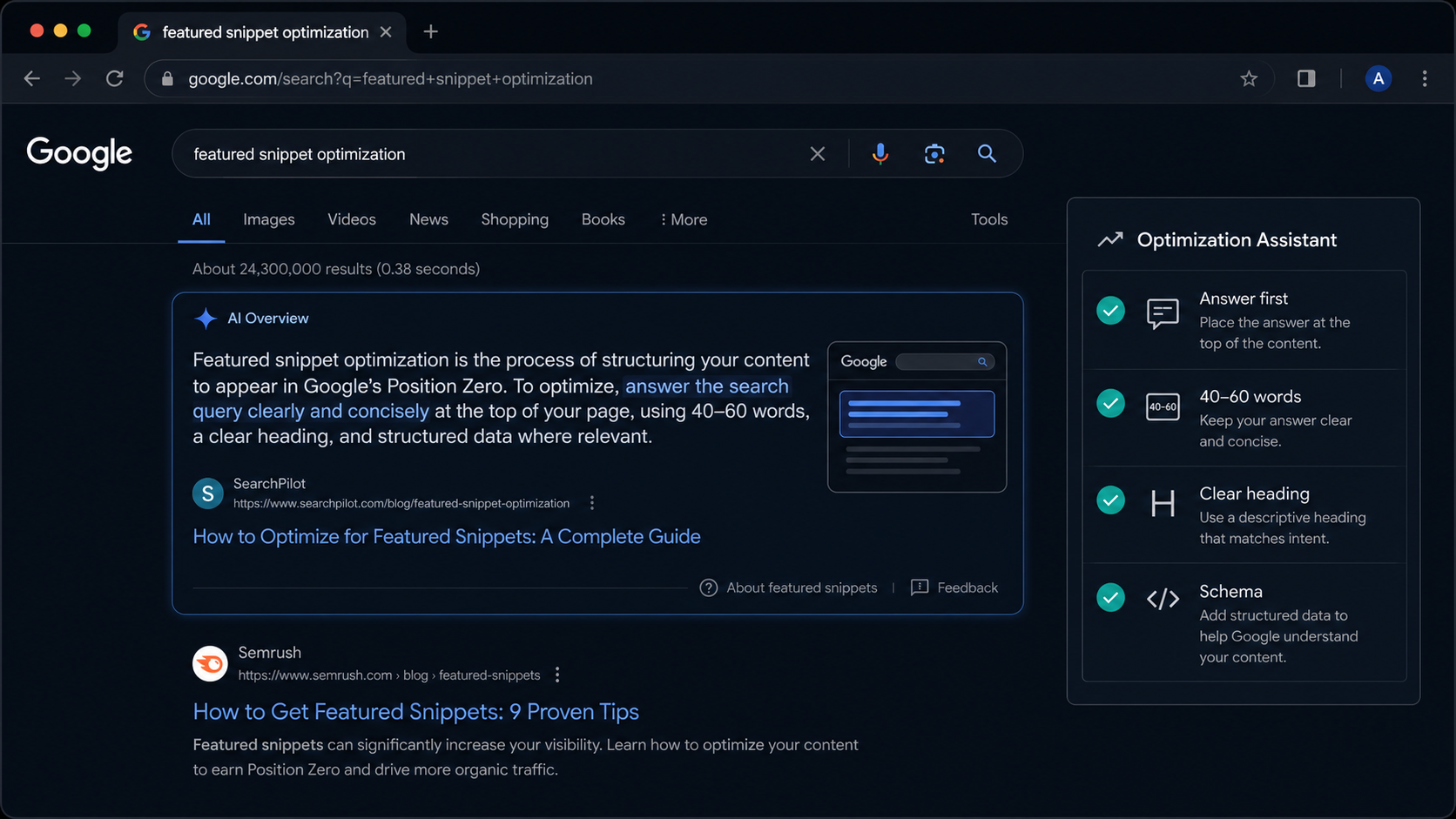The height and width of the screenshot is (819, 1456).
Task: Bookmark this page with the star icon
Action: 1249,78
